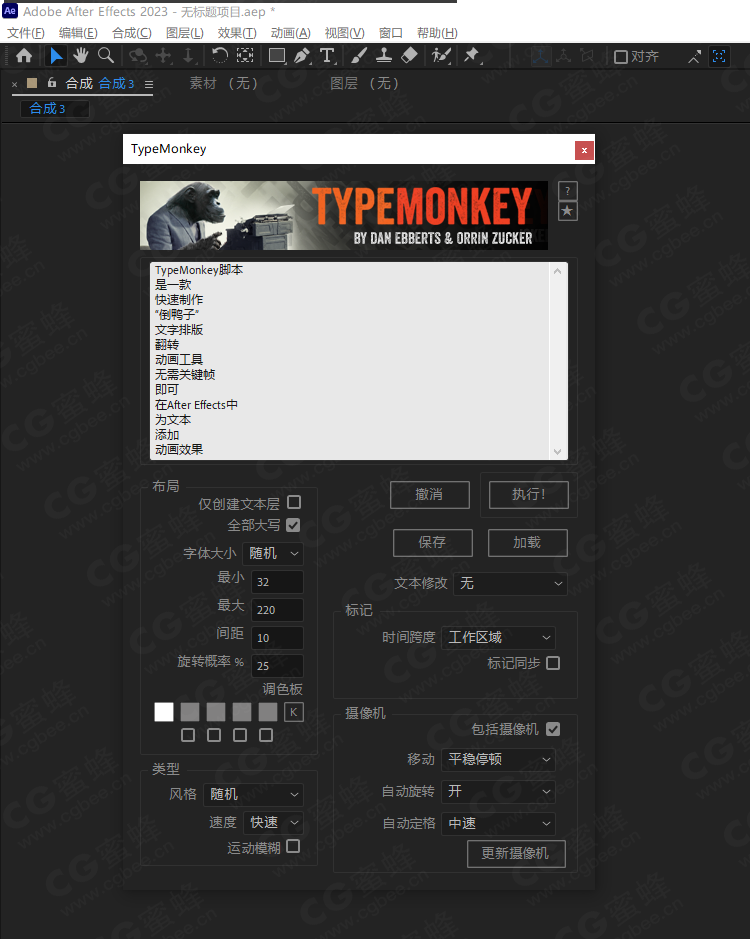
Task: Open 时间跨度 dropdown showing 工作区域
Action: (498, 637)
